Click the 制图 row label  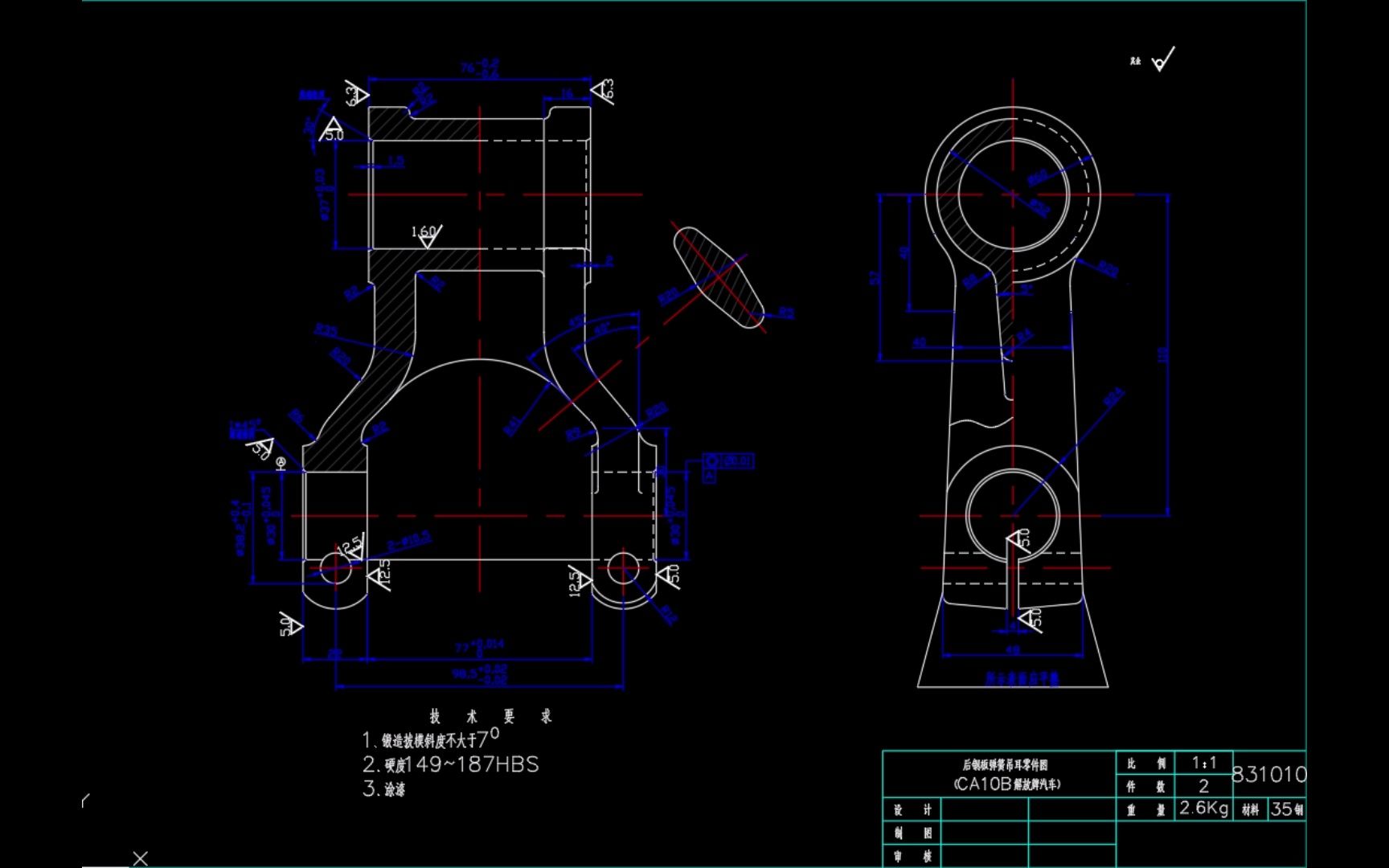click(912, 833)
